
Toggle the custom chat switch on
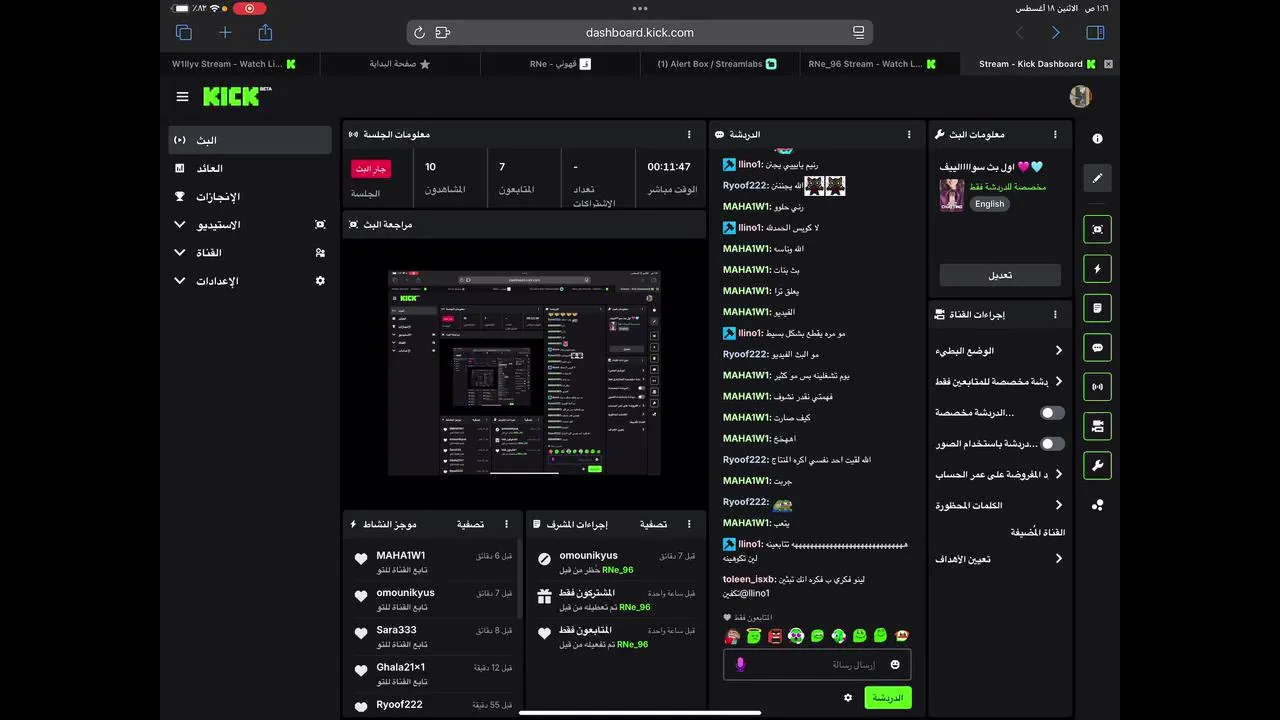point(1052,412)
